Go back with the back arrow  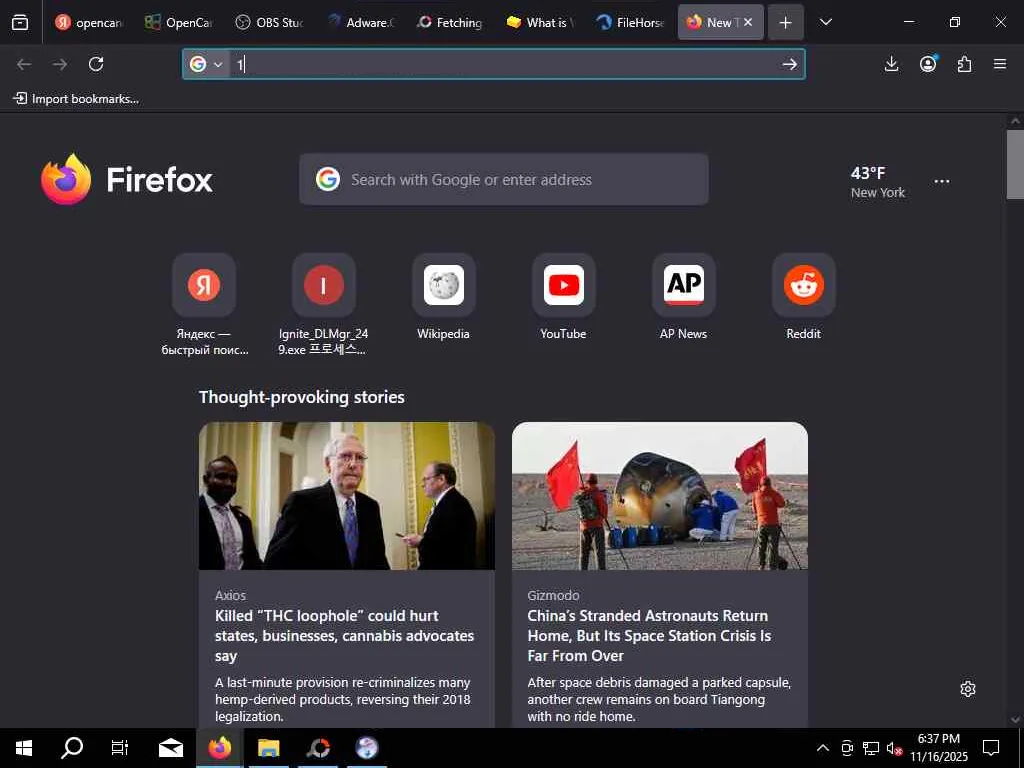[24, 64]
